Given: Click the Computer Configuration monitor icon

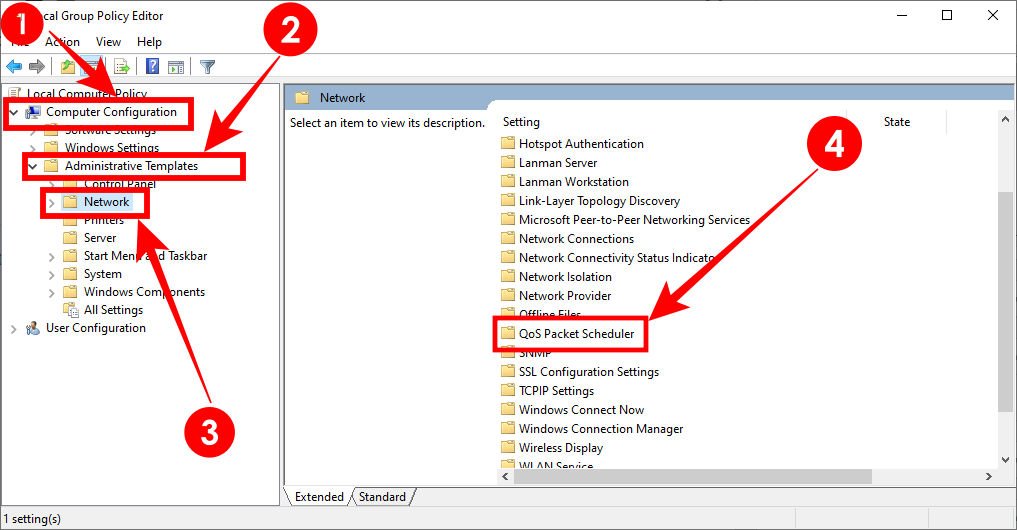Looking at the screenshot, I should point(32,112).
